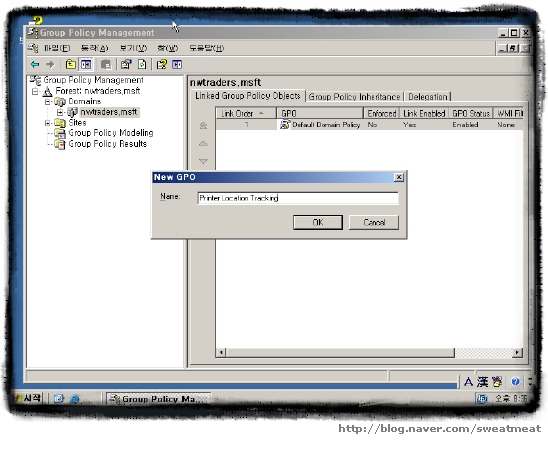Click the Help toolbar icon with question mark
Image resolution: width=548 pixels, height=450 pixels.
point(161,64)
